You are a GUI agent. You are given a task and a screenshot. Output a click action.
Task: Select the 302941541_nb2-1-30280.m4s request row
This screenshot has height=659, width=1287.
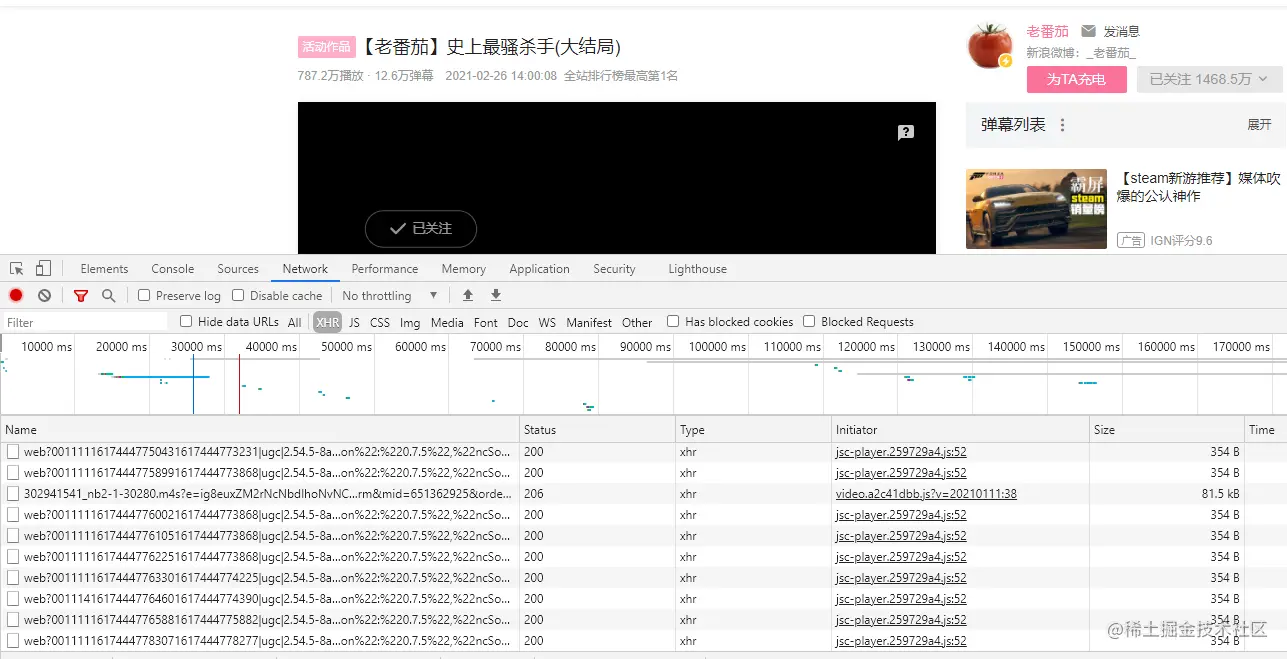pos(643,494)
